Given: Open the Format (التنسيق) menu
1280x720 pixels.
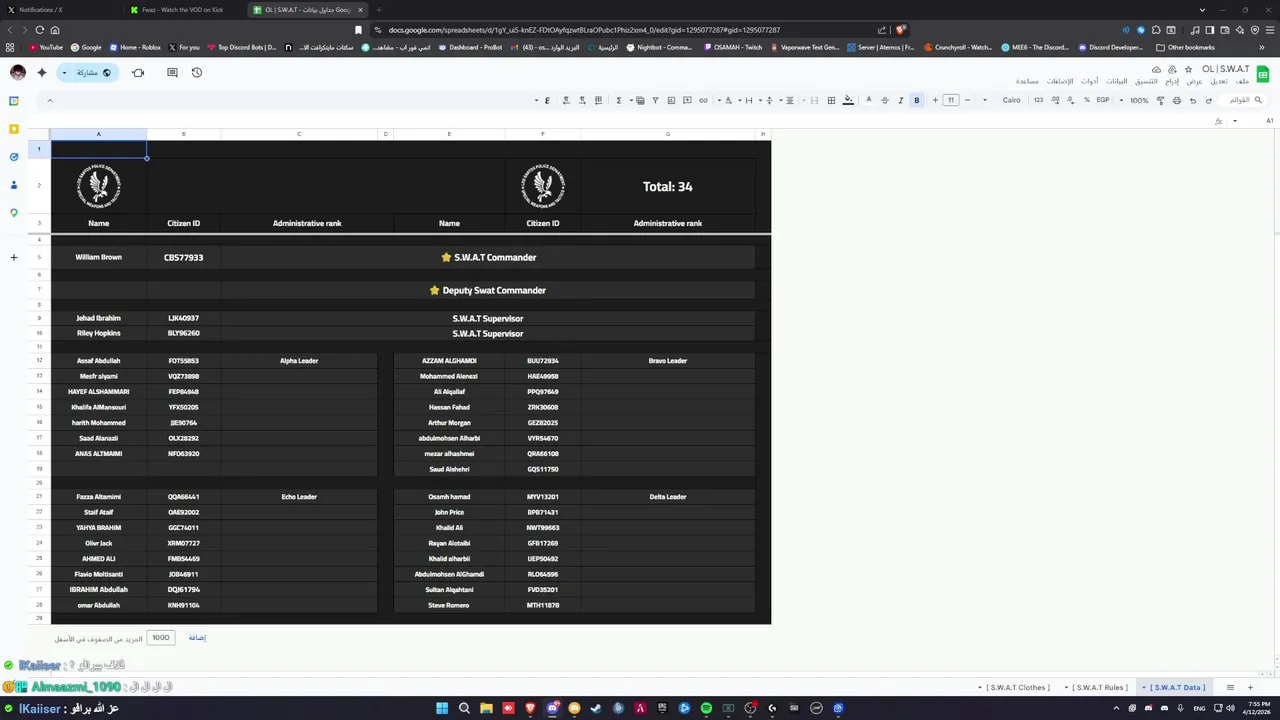Looking at the screenshot, I should pyautogui.click(x=1146, y=81).
